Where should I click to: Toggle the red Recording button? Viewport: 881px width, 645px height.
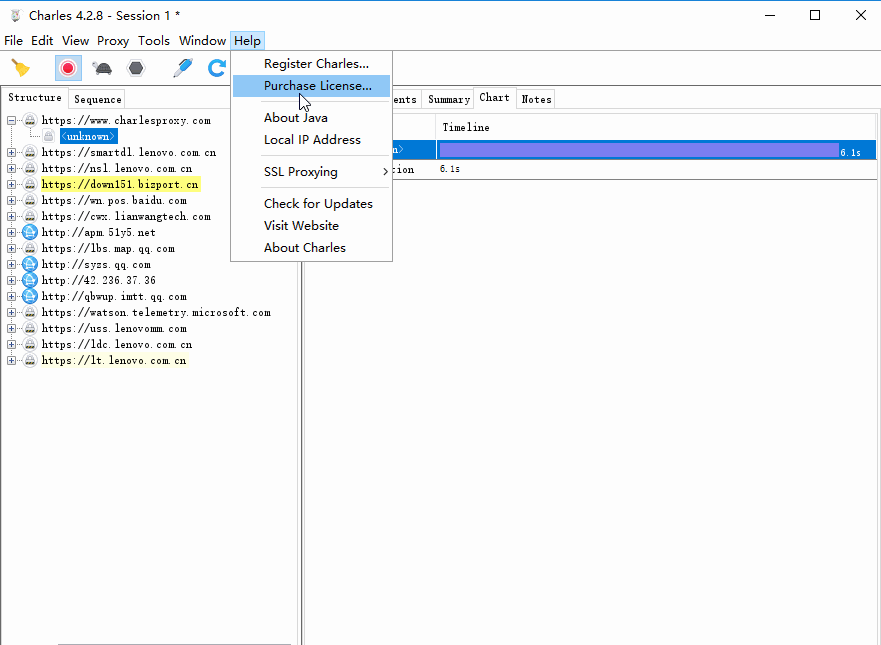pos(69,68)
